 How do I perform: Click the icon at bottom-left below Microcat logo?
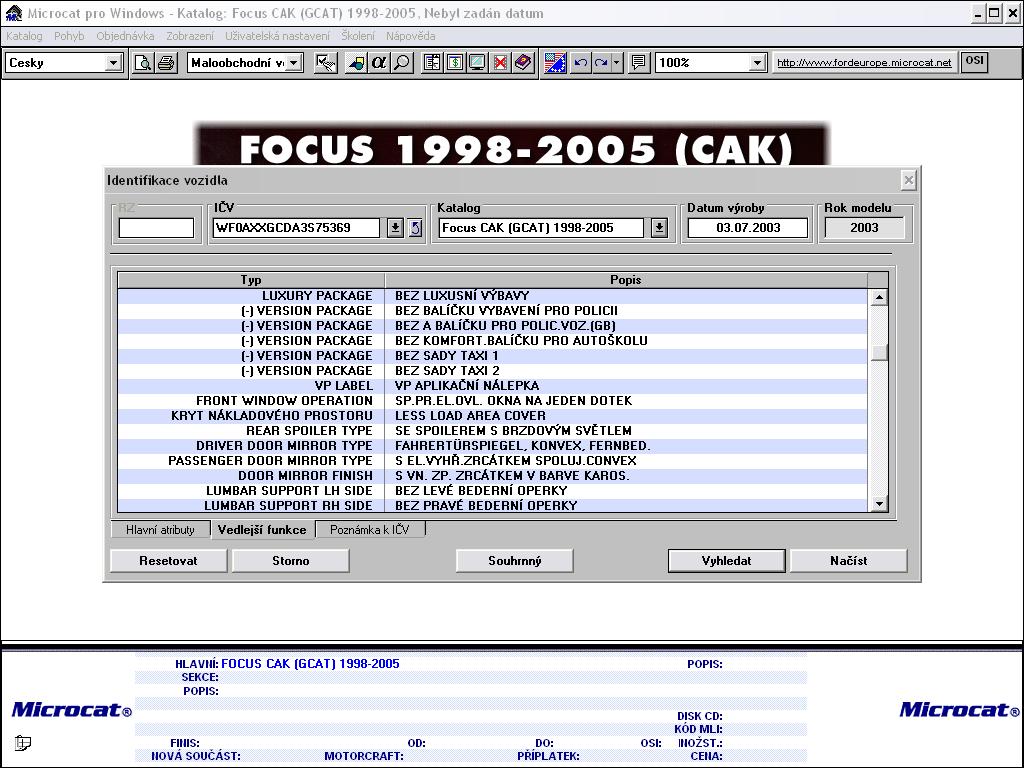click(x=23, y=743)
